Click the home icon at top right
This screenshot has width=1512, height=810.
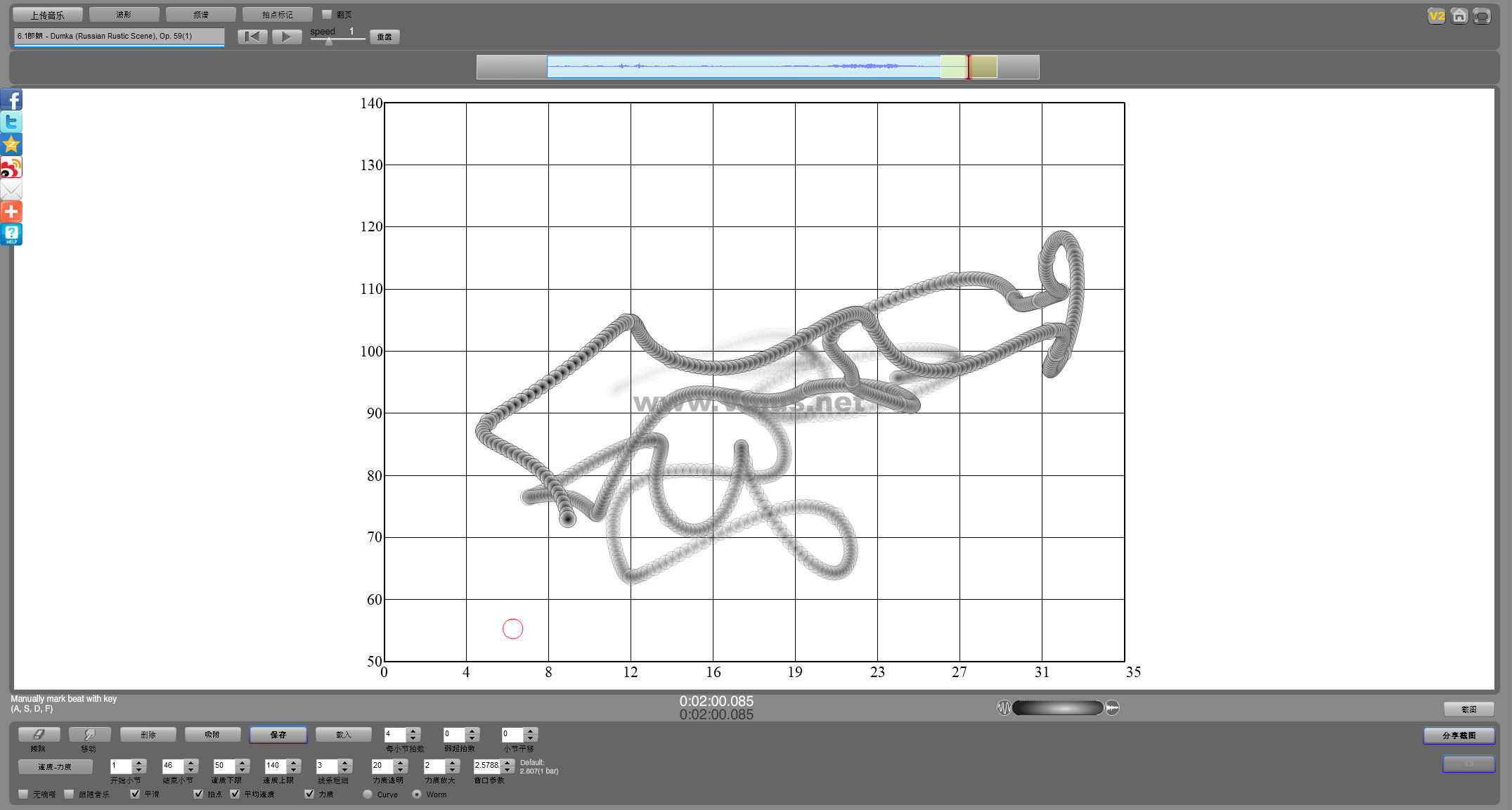(1459, 15)
